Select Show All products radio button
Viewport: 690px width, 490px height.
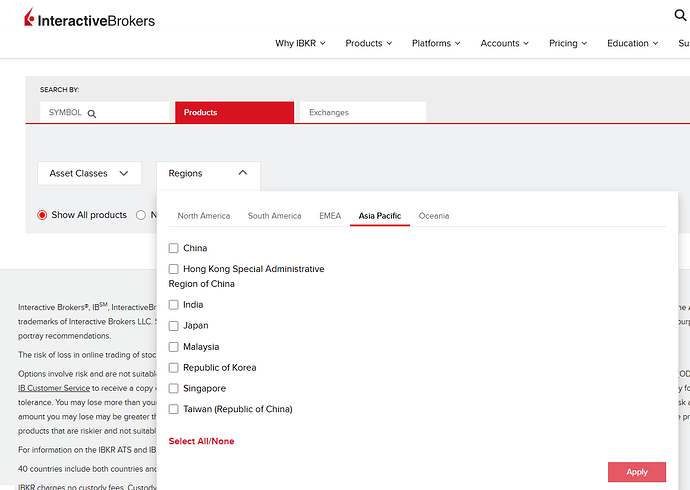pyautogui.click(x=42, y=215)
